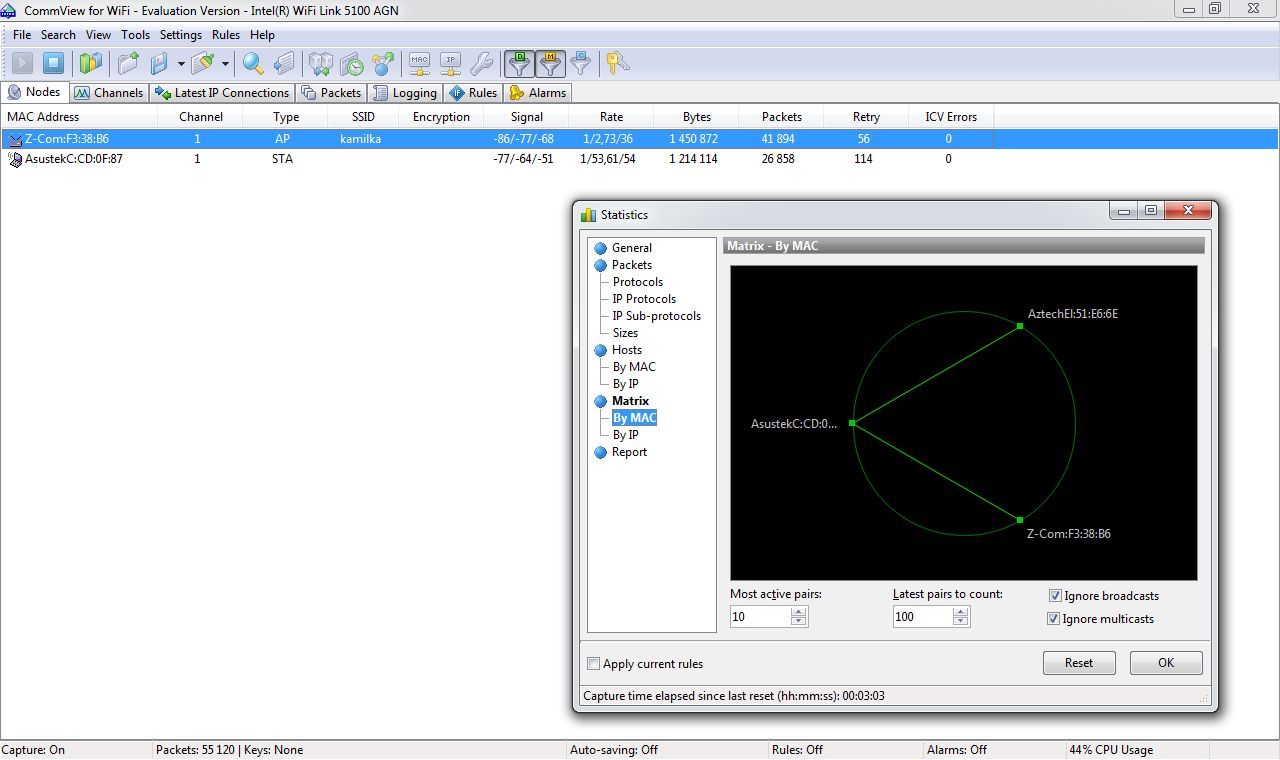Click the open-folder toolbar icon
Viewport: 1280px width, 760px height.
[129, 64]
